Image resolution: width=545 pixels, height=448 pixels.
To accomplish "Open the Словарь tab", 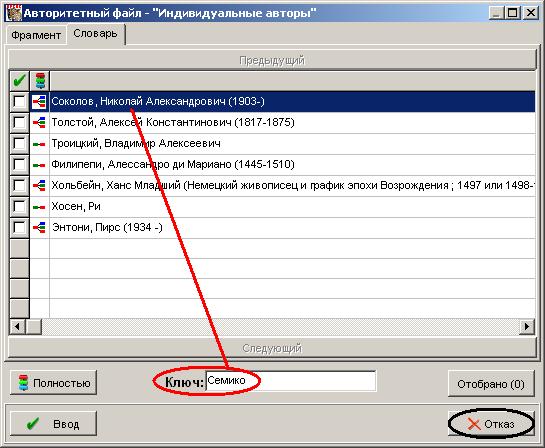I will 95,34.
